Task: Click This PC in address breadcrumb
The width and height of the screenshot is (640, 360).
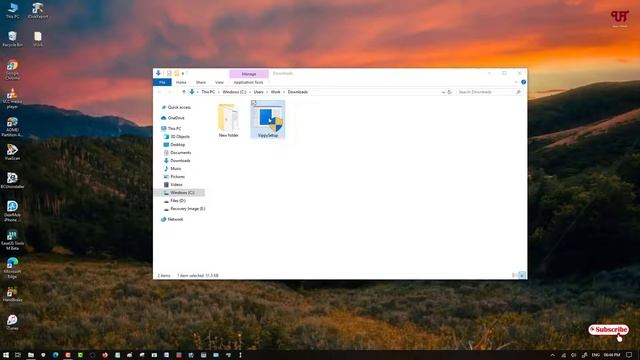Action: [208, 92]
